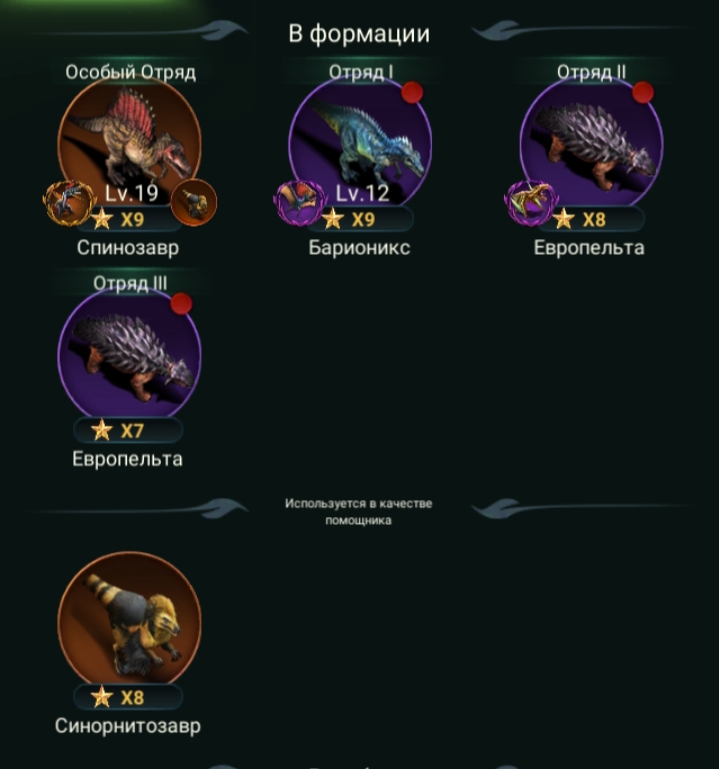Tap the small helper icon right of Lv.19
Viewport: 719px width, 769px height.
coord(194,202)
